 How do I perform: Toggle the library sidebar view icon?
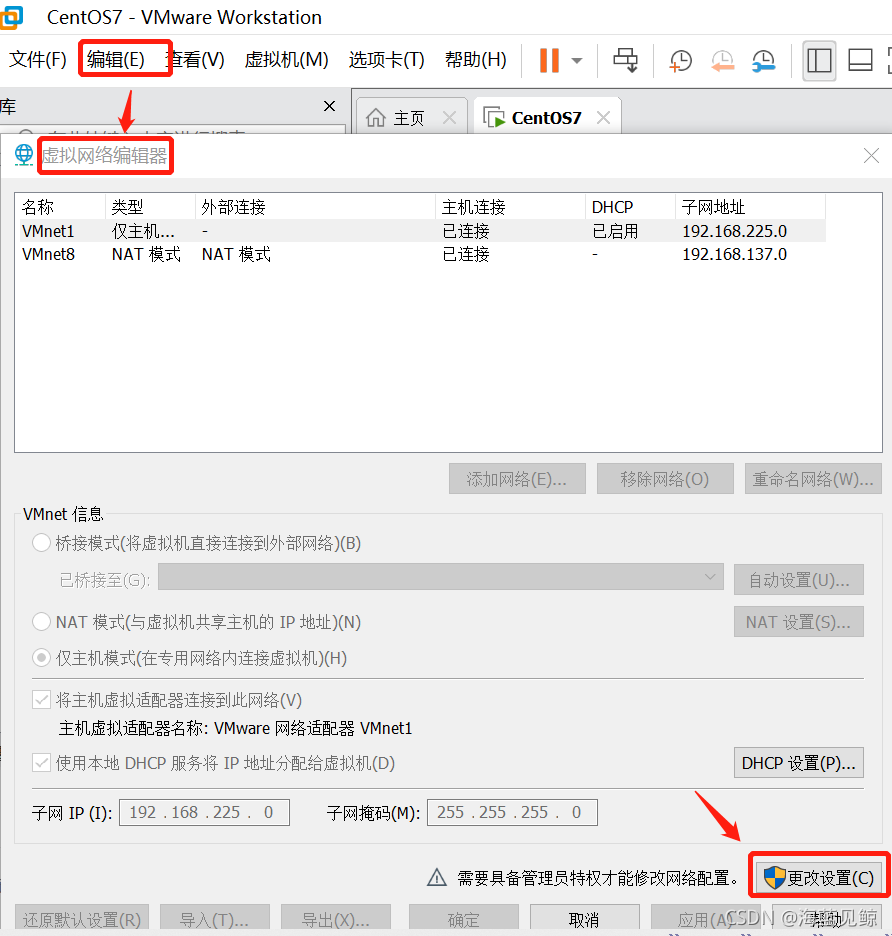tap(819, 60)
